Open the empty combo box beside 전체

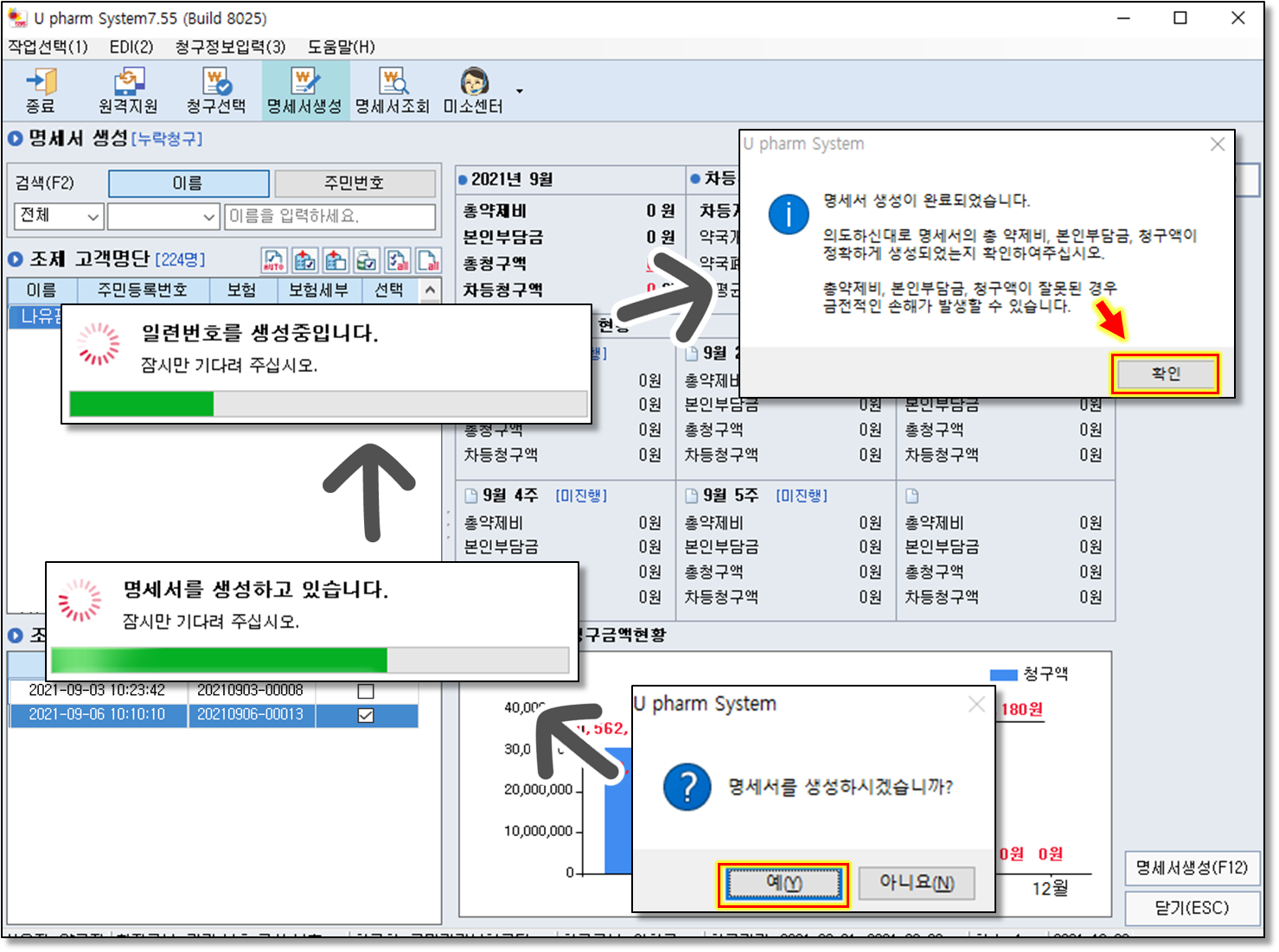(x=163, y=216)
